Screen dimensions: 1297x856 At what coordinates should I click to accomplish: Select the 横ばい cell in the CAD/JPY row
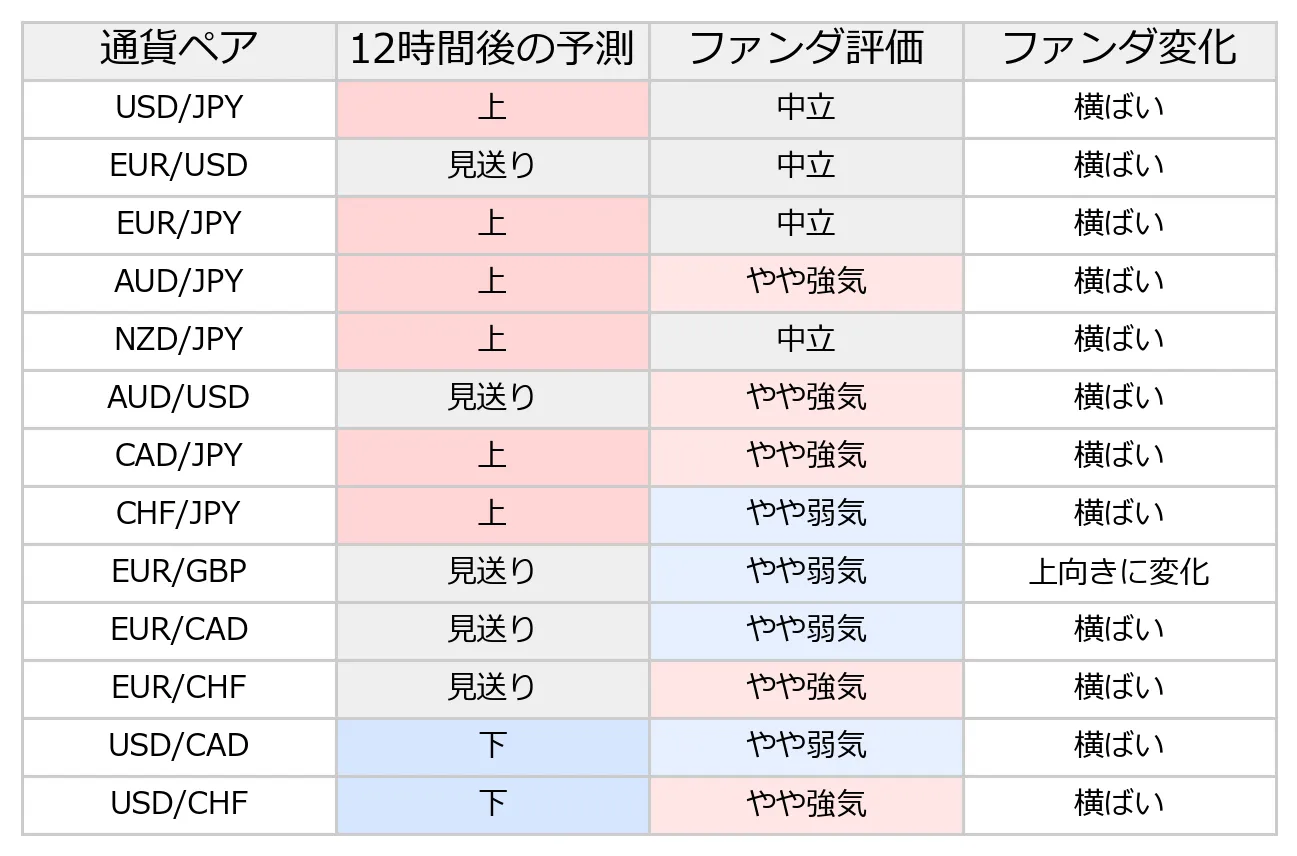(x=1120, y=456)
